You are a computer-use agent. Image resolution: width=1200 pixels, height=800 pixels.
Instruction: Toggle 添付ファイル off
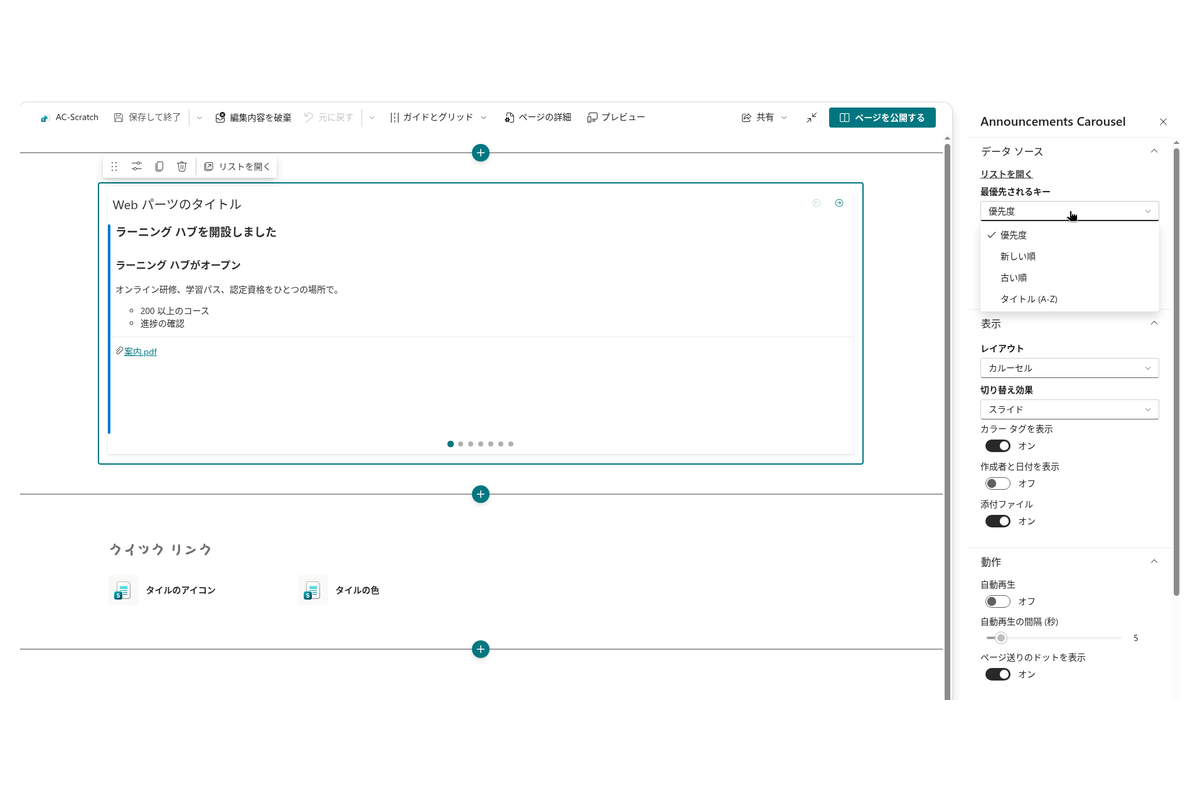pos(998,521)
